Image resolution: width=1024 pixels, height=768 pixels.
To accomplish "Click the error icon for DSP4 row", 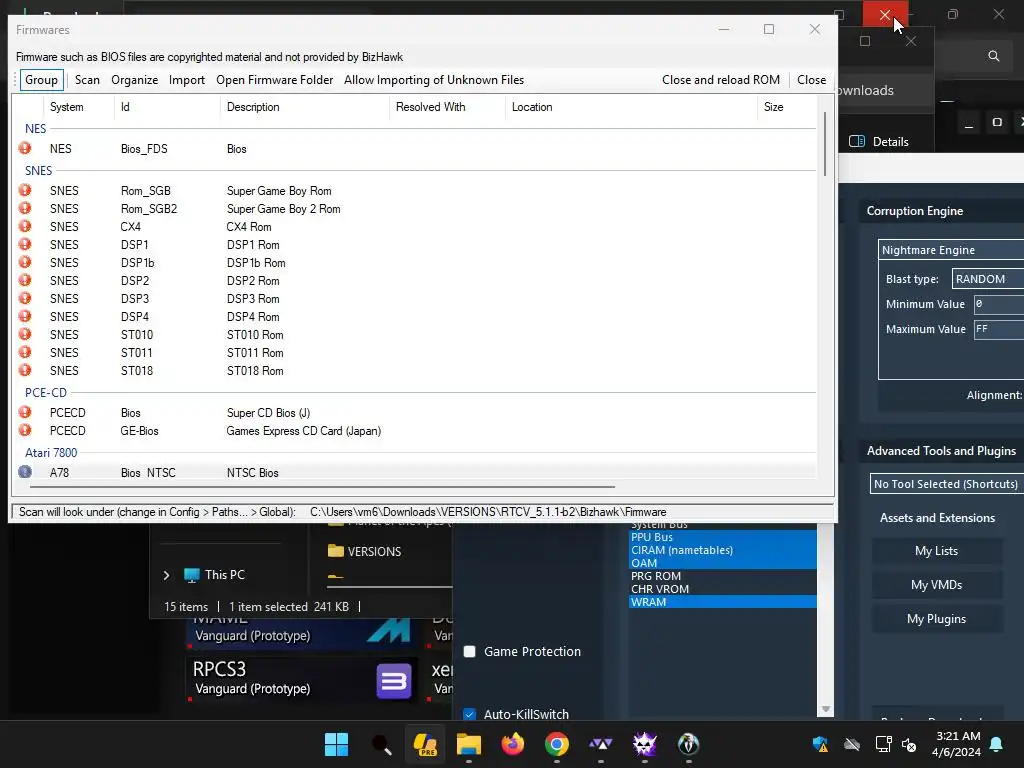I will (25, 316).
